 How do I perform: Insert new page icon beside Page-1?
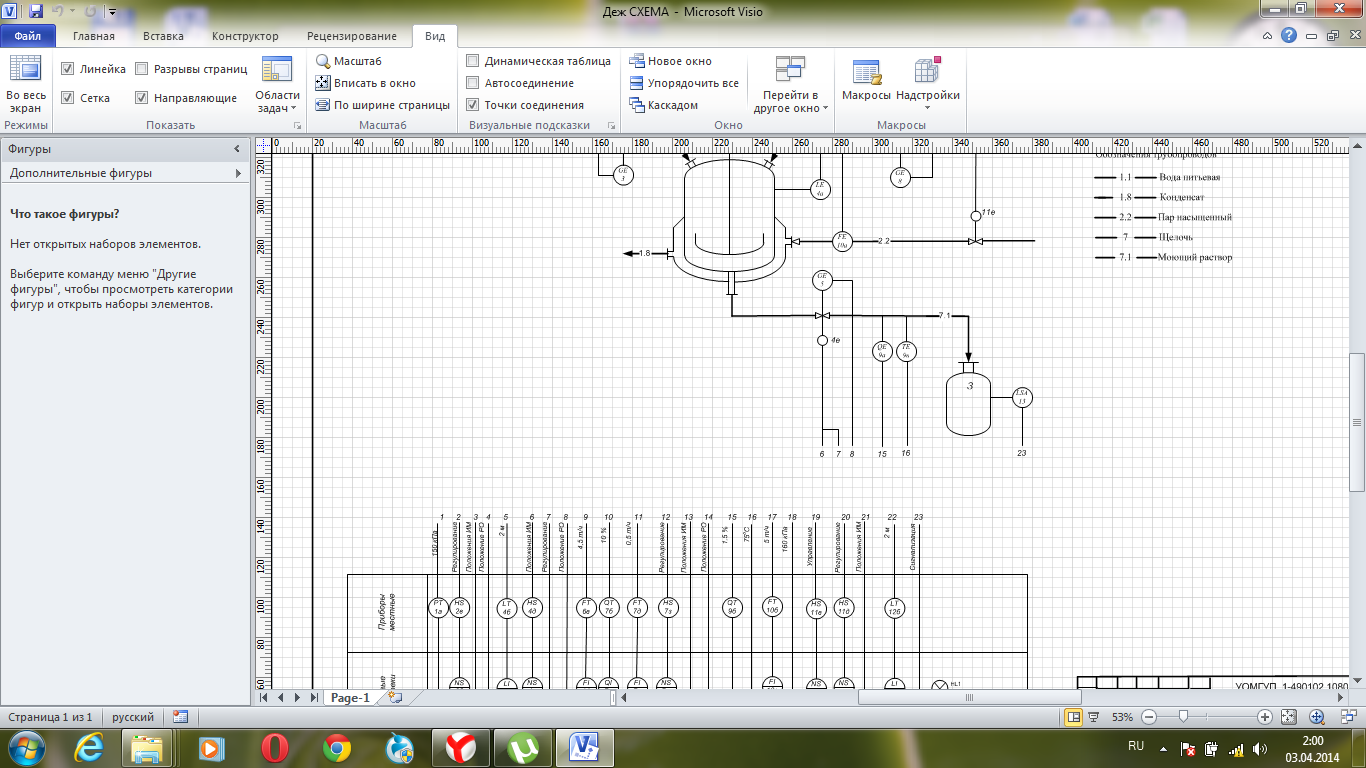[395, 698]
